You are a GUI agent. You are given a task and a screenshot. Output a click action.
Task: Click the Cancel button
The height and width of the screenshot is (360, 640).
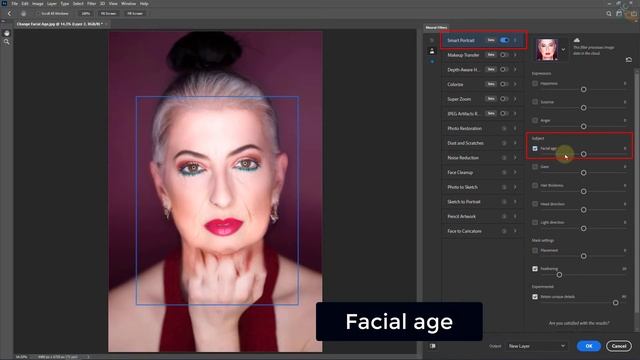(619, 346)
